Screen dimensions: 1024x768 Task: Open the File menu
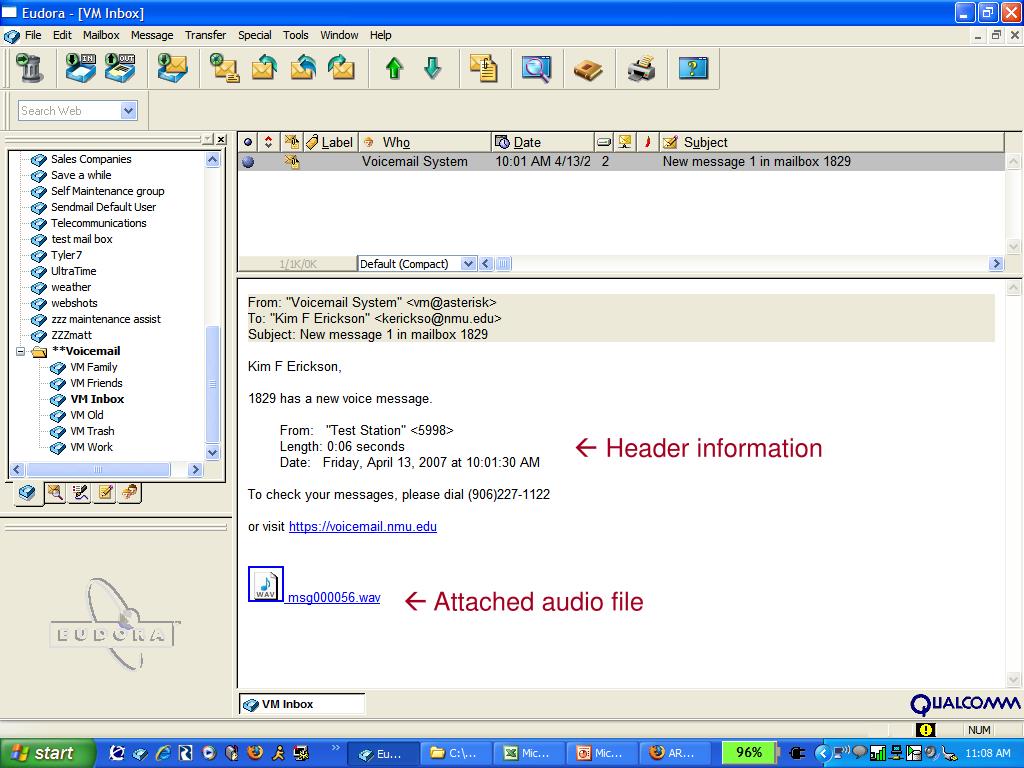(x=33, y=35)
